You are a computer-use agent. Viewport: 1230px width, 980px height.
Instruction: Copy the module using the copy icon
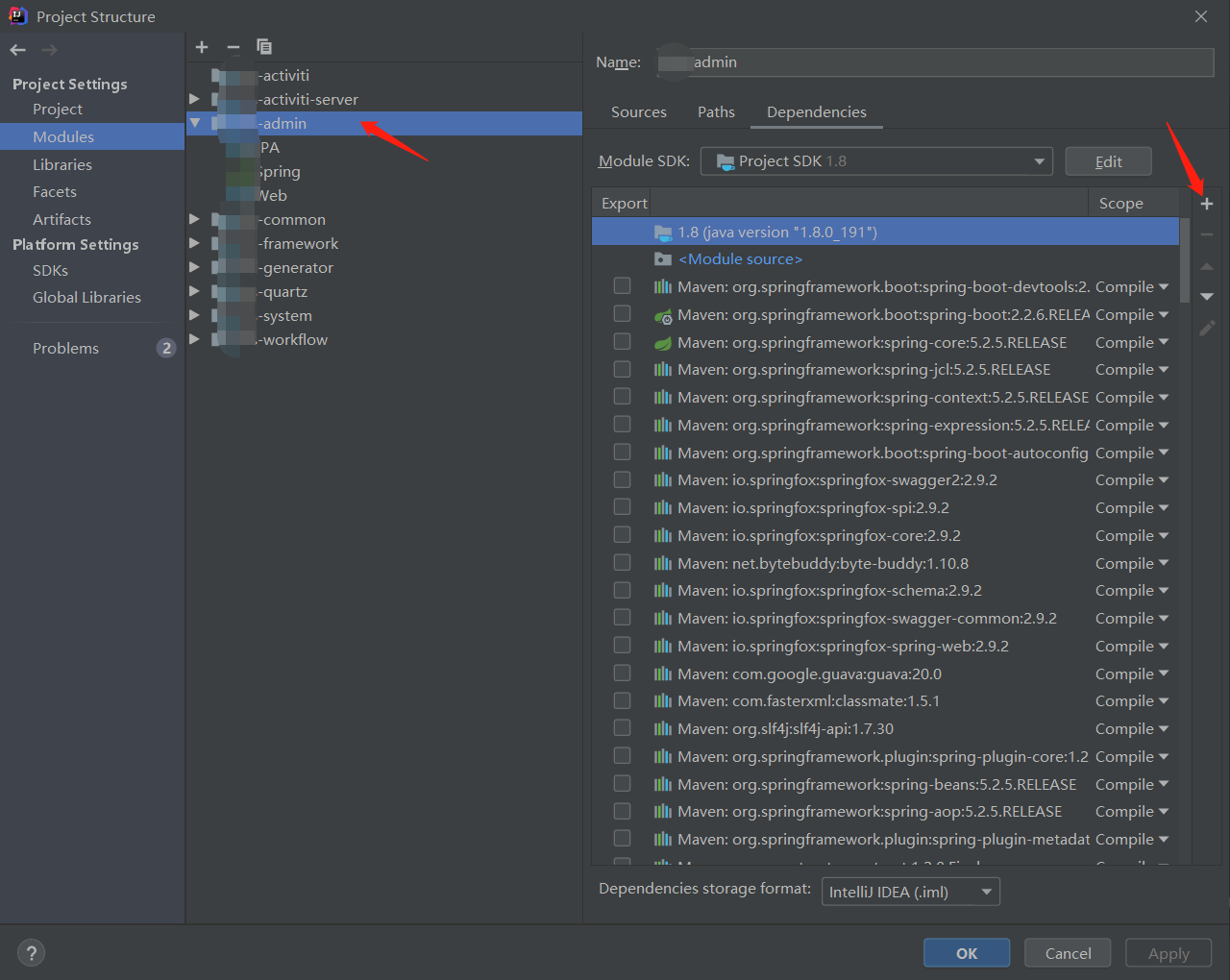[x=263, y=46]
